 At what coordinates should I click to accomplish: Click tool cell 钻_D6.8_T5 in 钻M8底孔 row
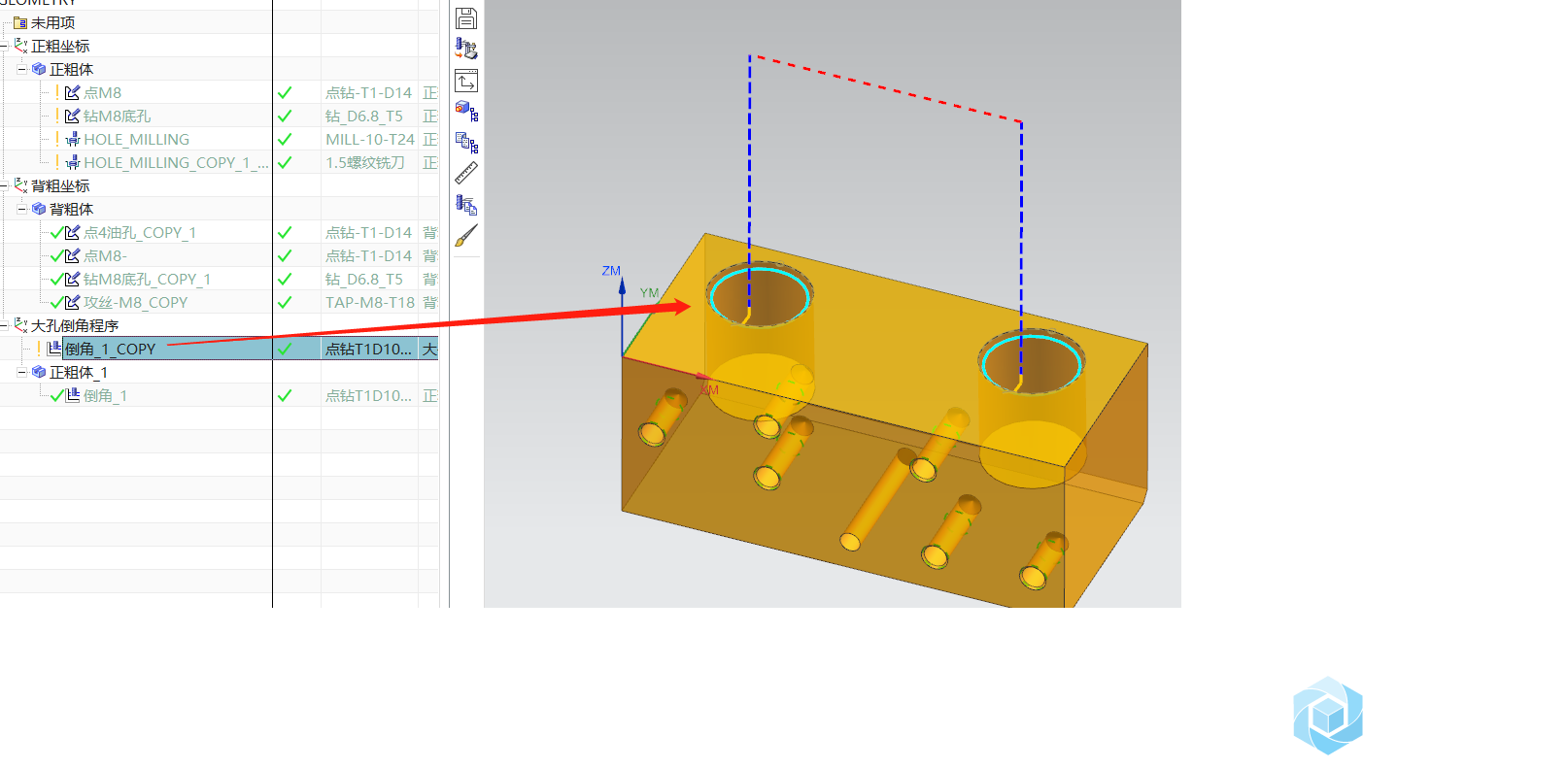[363, 116]
